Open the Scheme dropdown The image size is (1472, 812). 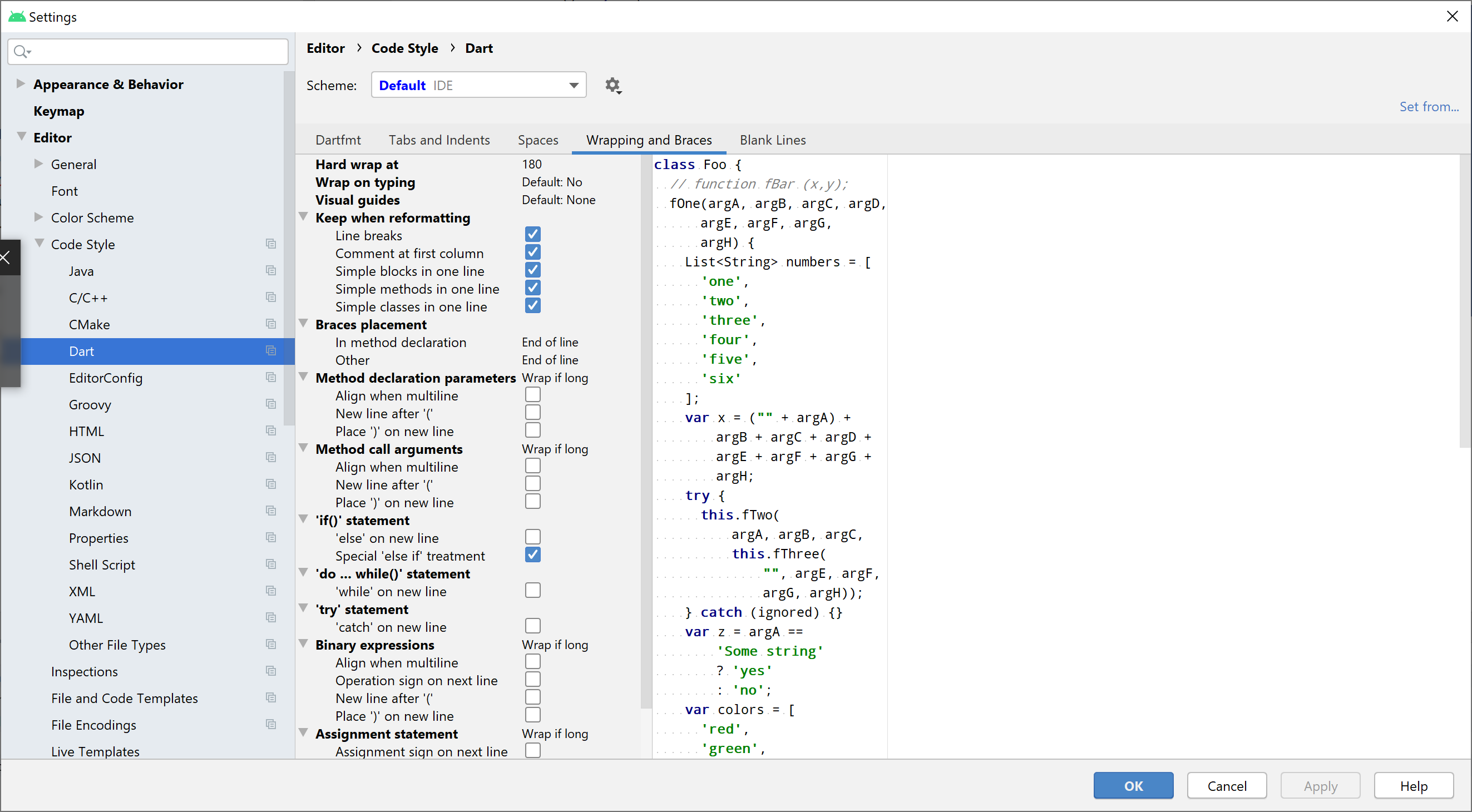pyautogui.click(x=572, y=85)
